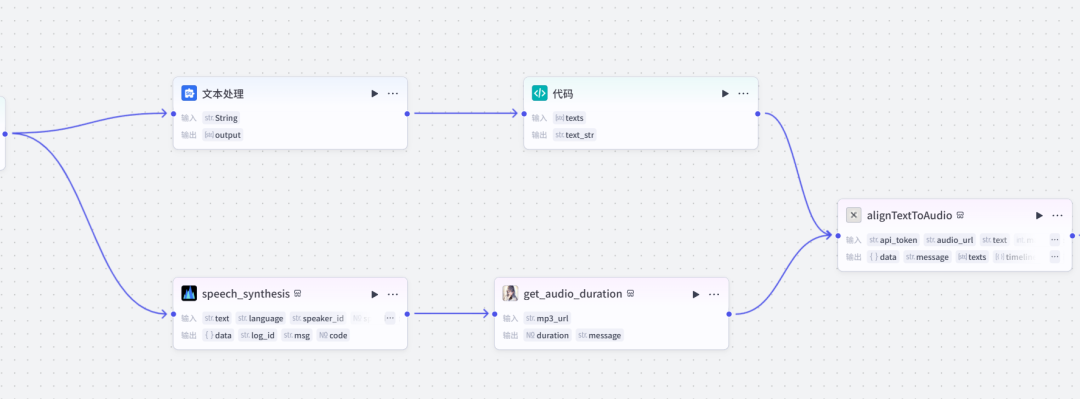
Task: Select message output tag in get_audio_duration
Action: click(599, 335)
